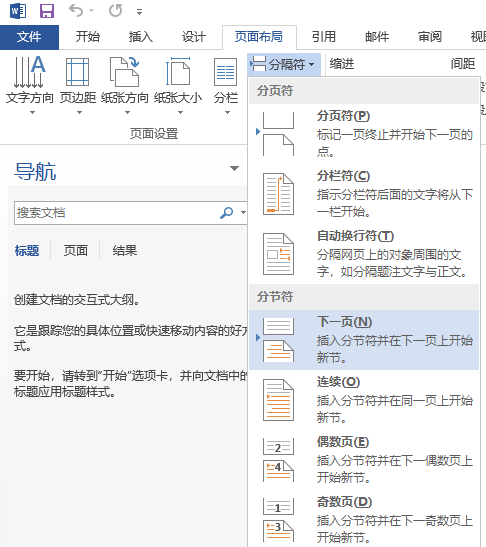The image size is (486, 547).
Task: Expand the 纸张大小 dropdown arrow
Action: tap(180, 112)
